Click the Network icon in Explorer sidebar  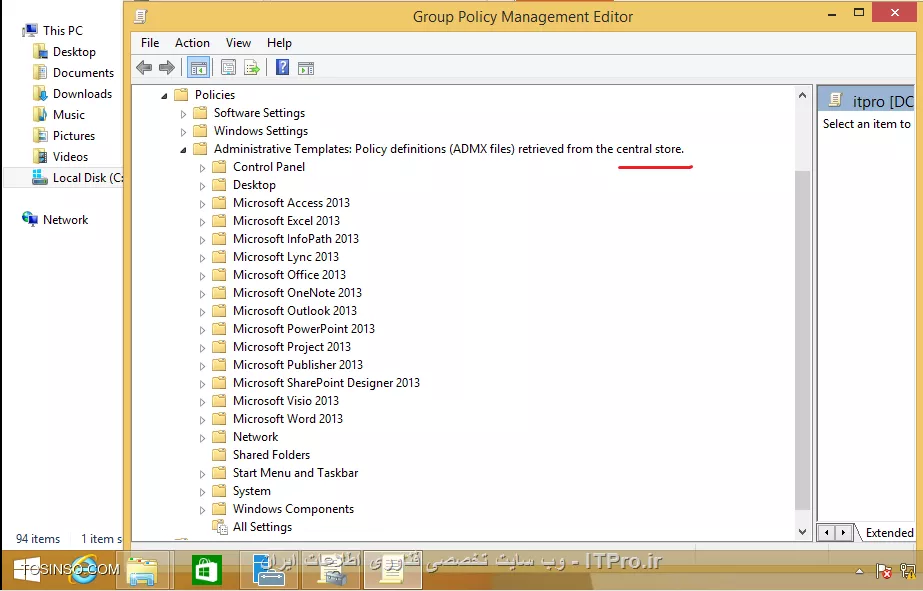(30, 220)
